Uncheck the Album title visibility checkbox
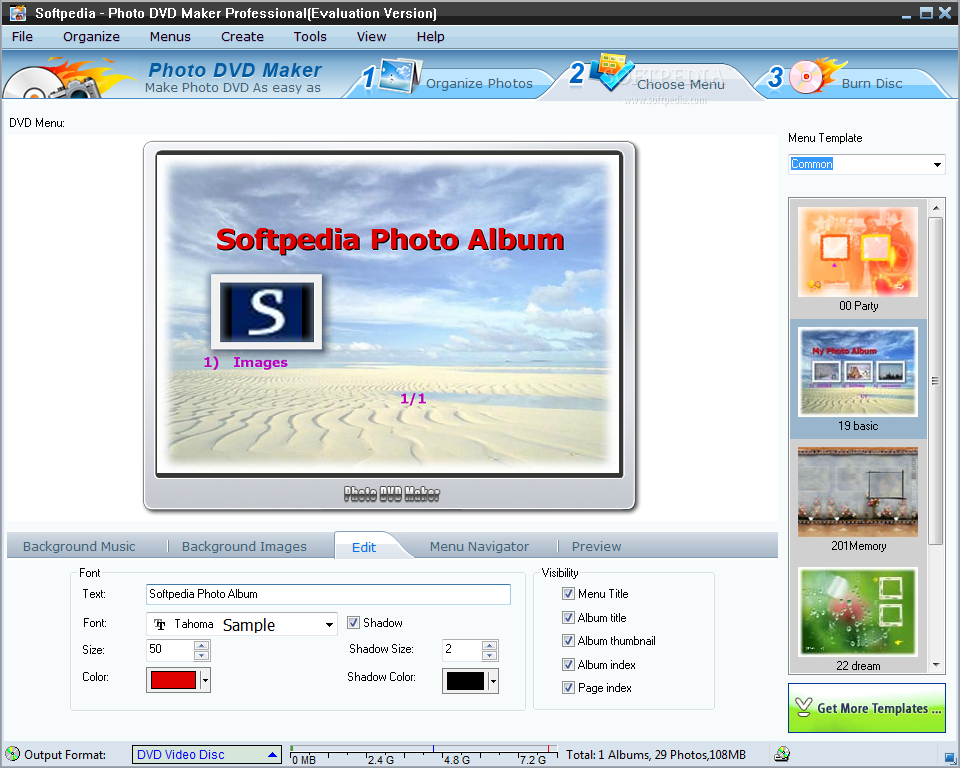This screenshot has height=768, width=960. pyautogui.click(x=568, y=617)
